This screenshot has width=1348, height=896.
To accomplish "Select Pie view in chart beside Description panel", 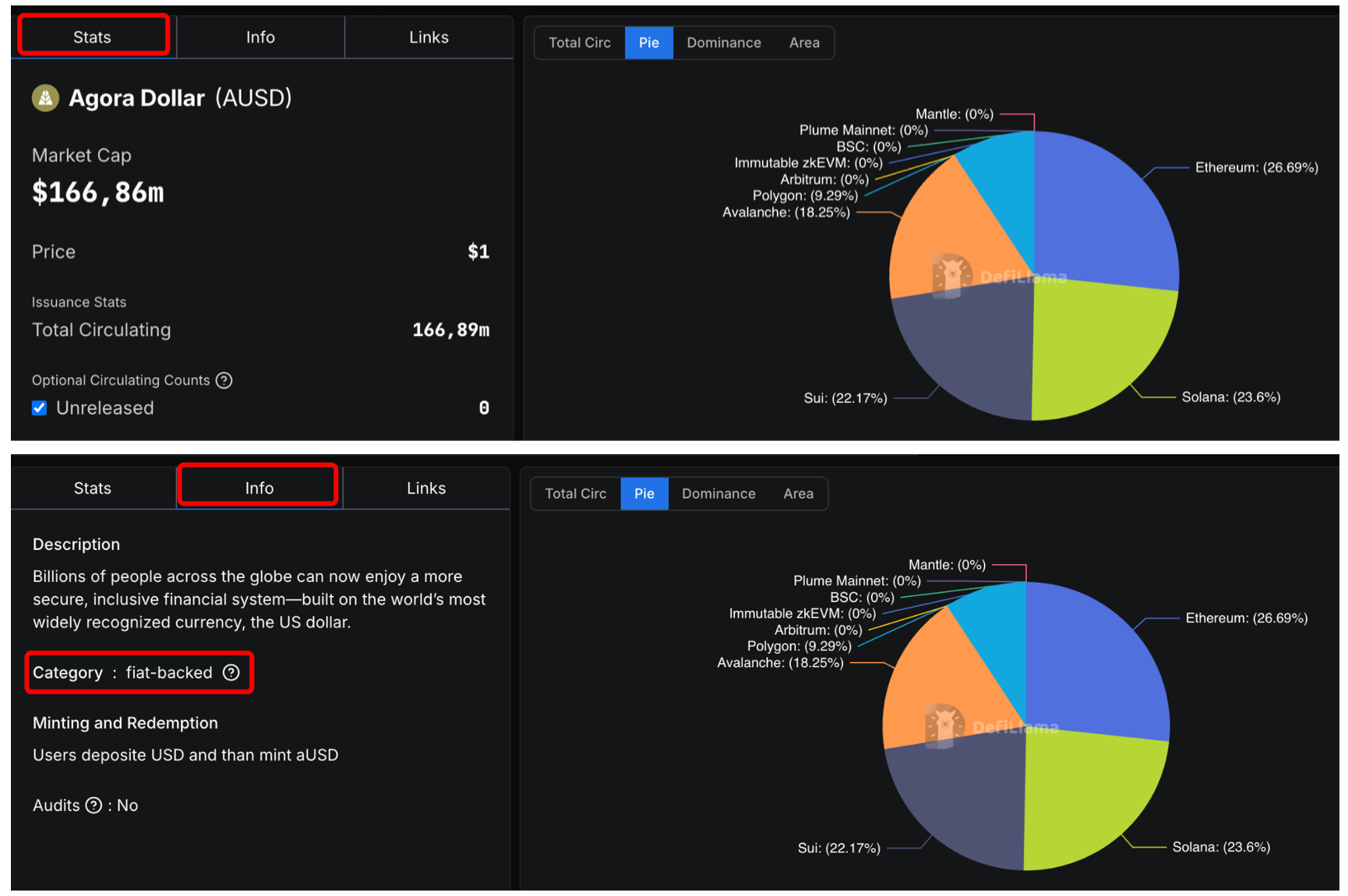I will click(644, 494).
